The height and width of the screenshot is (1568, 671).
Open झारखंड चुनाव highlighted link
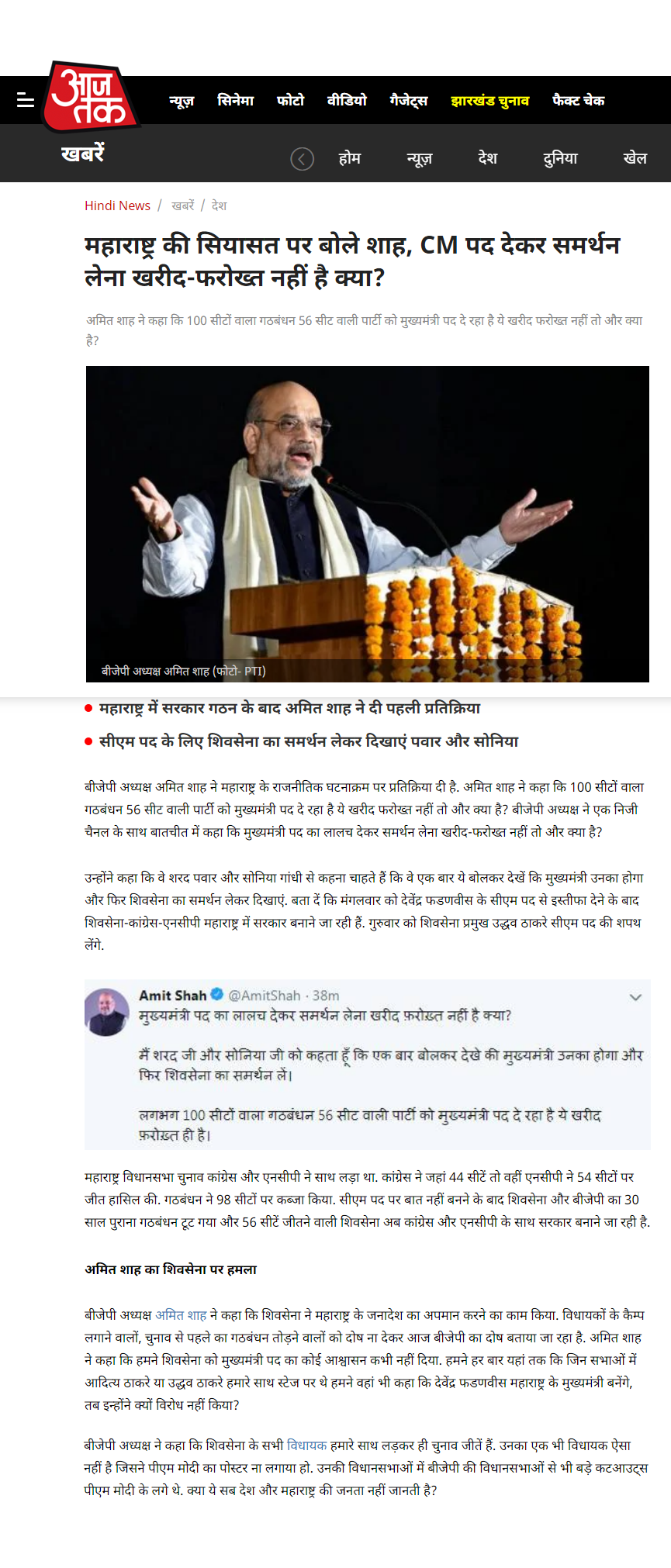[x=489, y=101]
